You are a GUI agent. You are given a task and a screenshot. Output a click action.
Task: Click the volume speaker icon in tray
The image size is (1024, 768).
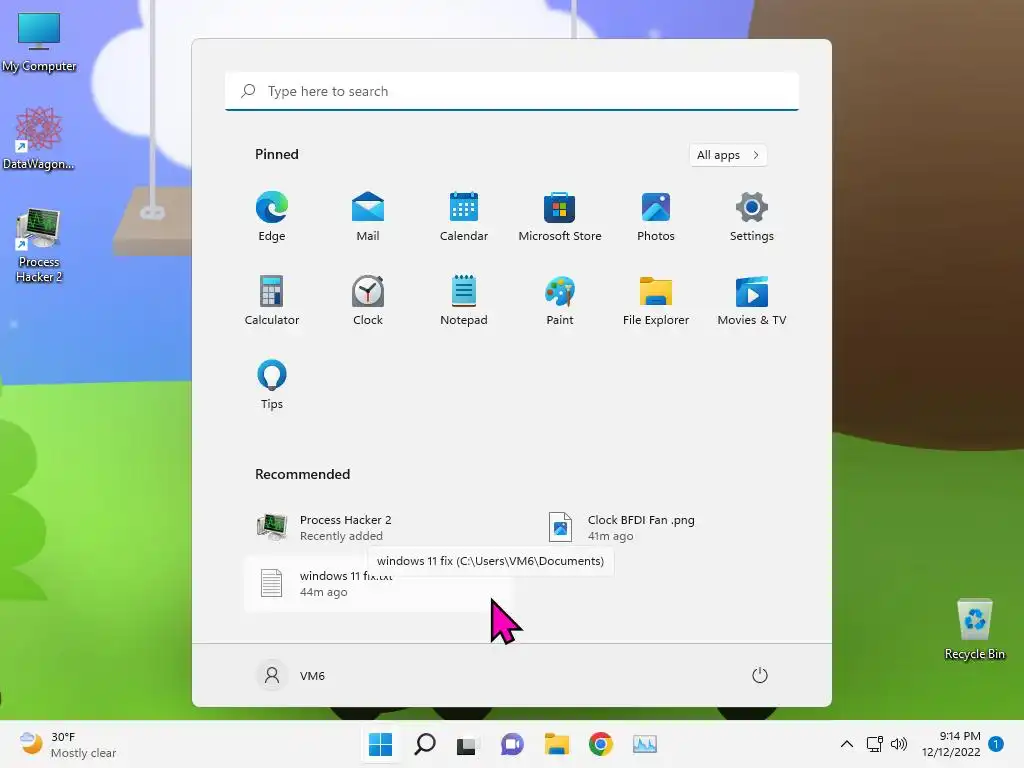pos(899,744)
